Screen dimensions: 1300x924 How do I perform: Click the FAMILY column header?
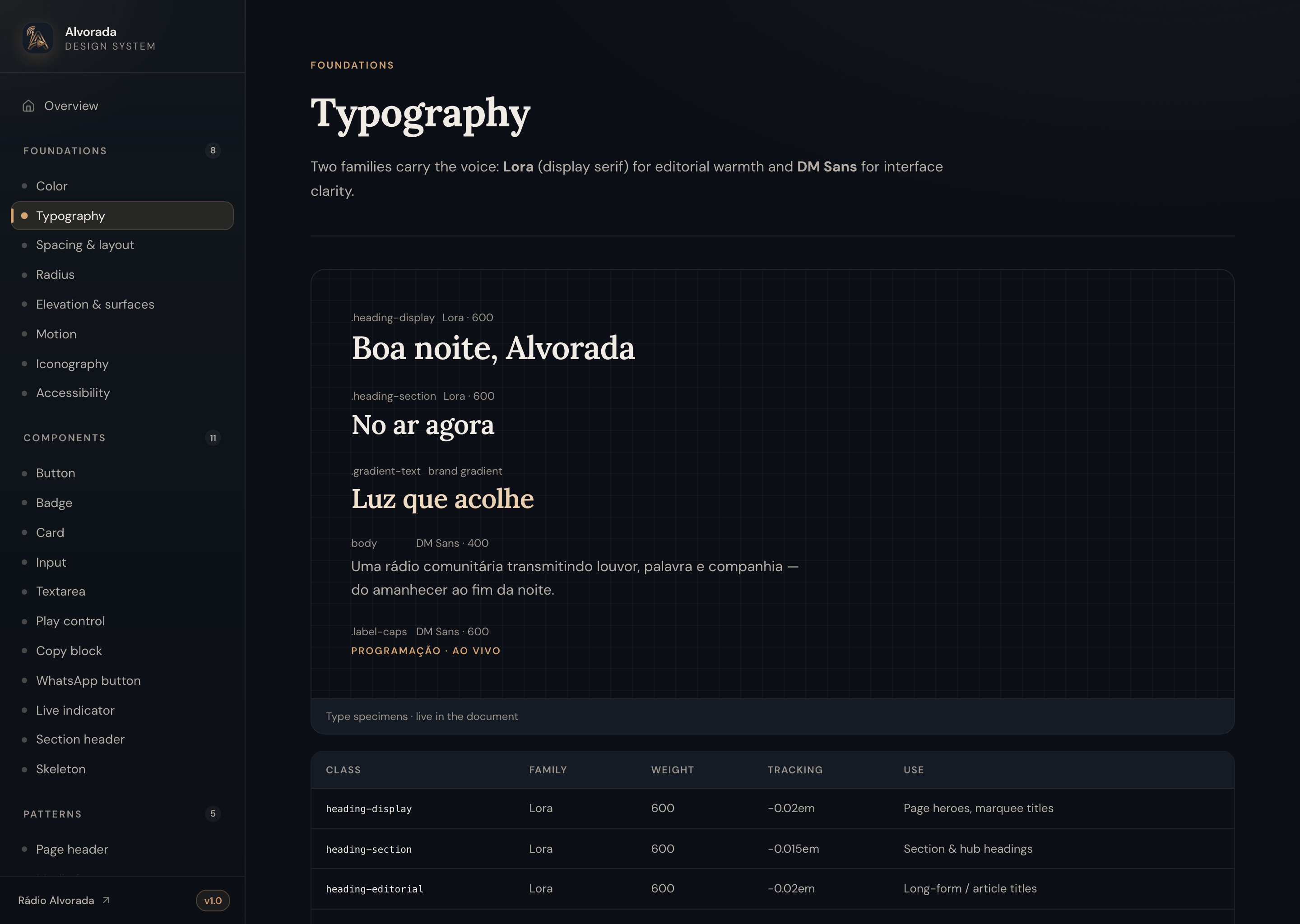pyautogui.click(x=548, y=770)
